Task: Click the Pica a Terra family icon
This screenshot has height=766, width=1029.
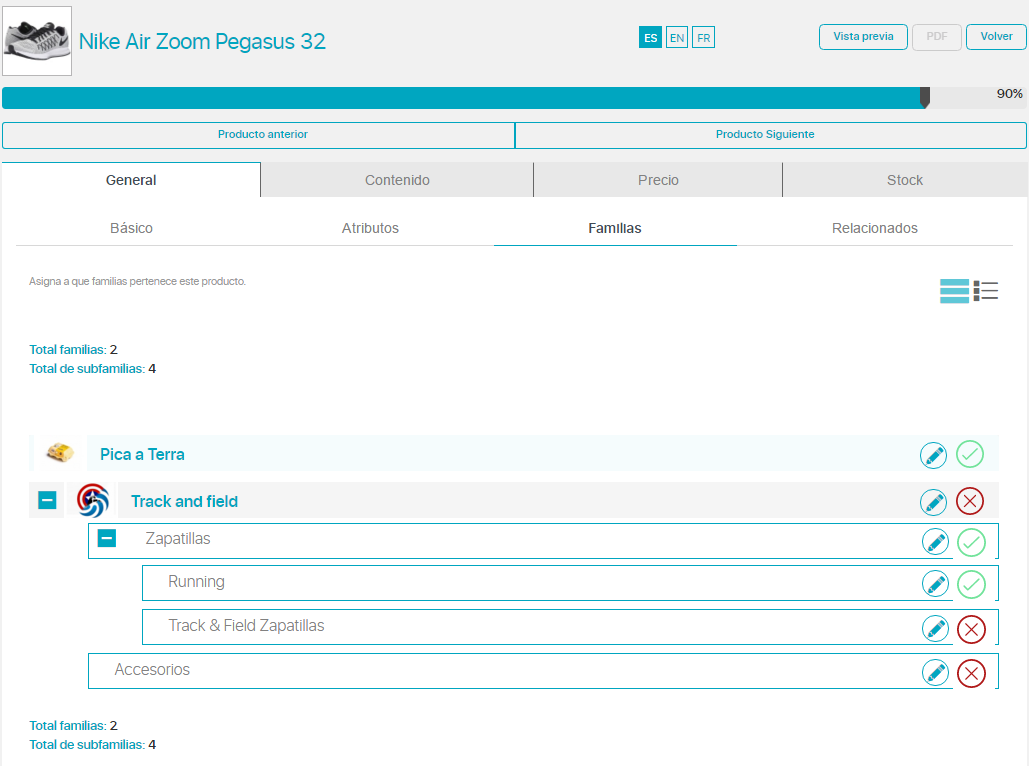Action: pyautogui.click(x=60, y=452)
